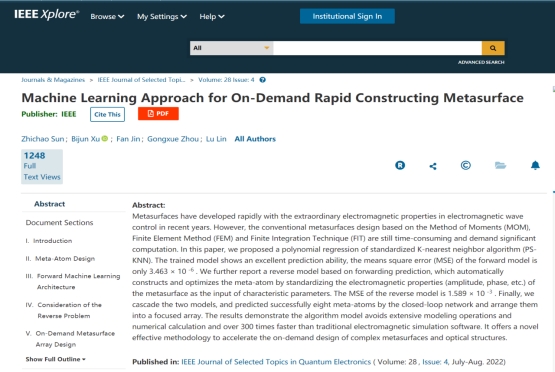Open the All Authors link
The image size is (555, 372).
(255, 139)
